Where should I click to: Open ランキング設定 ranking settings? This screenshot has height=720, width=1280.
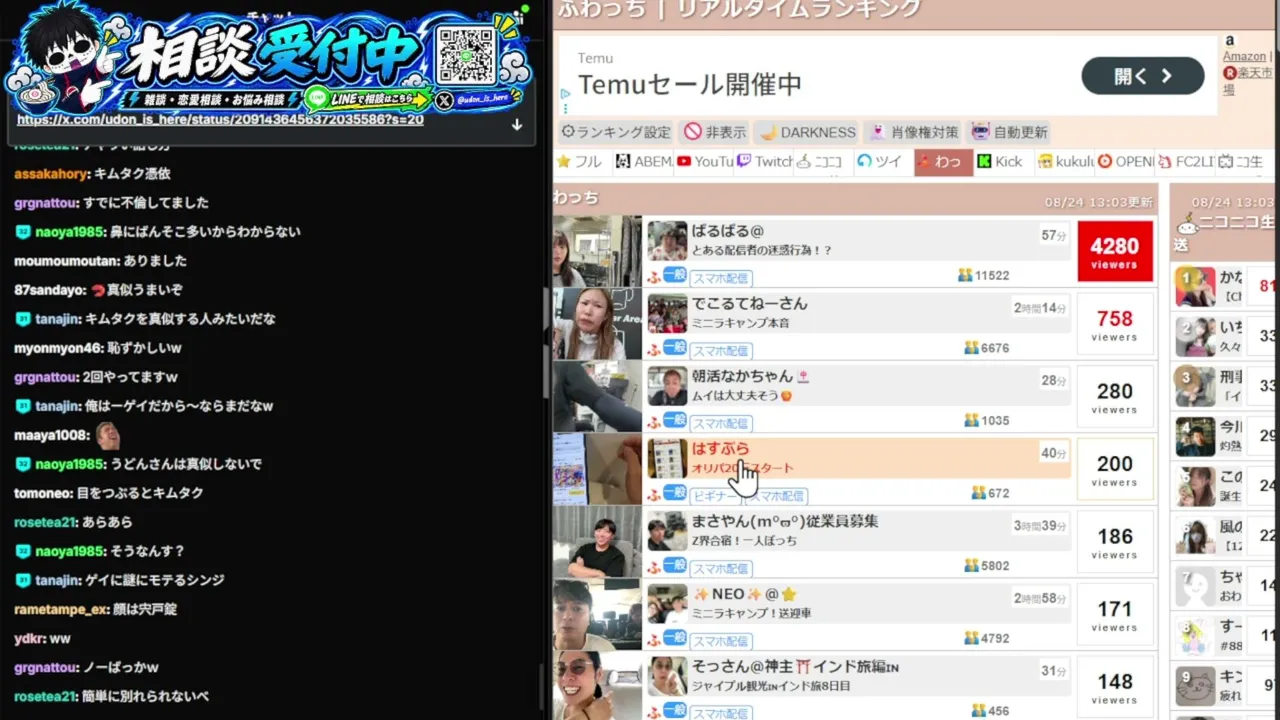point(616,132)
